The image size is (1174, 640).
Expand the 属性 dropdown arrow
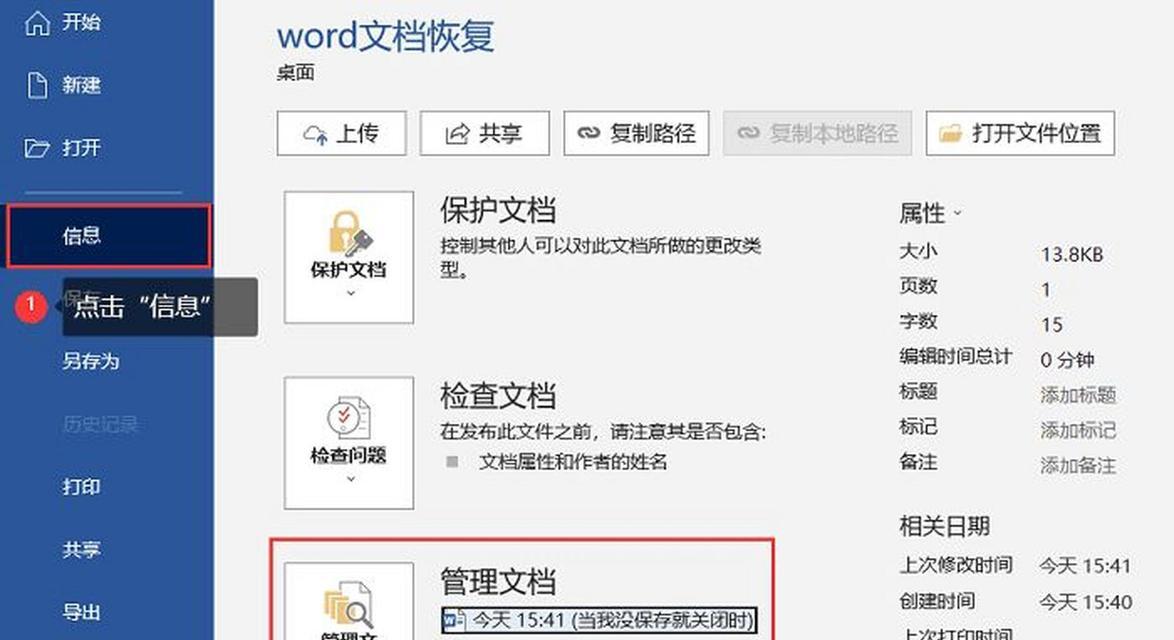(x=957, y=214)
